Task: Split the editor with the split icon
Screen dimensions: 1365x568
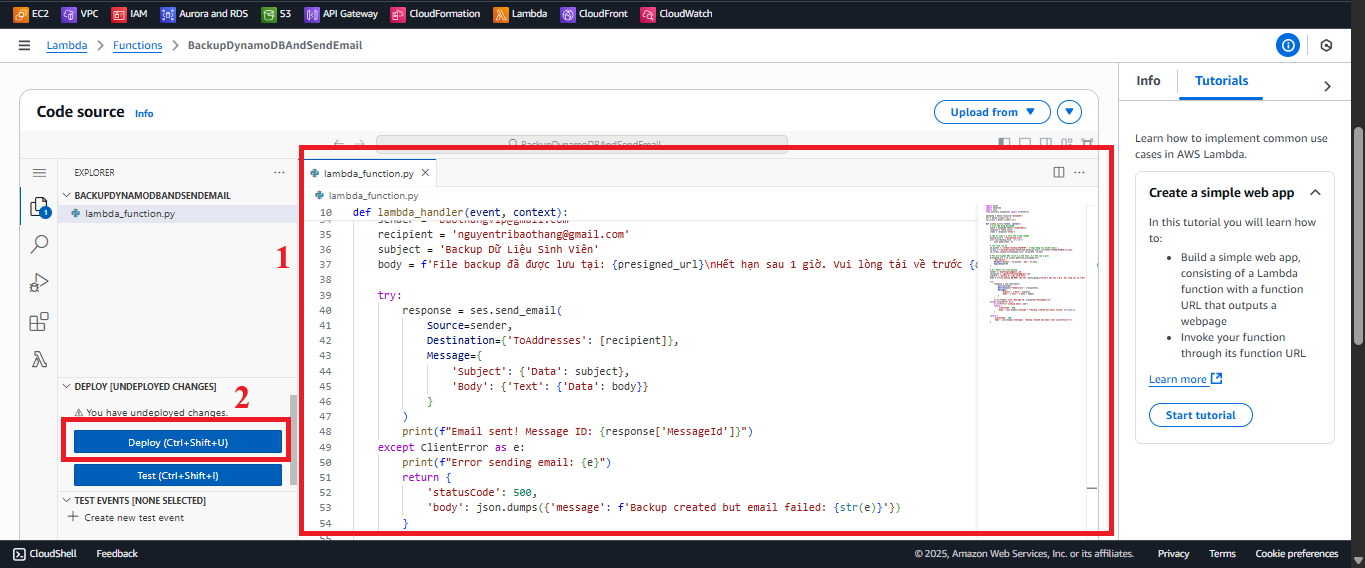Action: click(x=1059, y=172)
